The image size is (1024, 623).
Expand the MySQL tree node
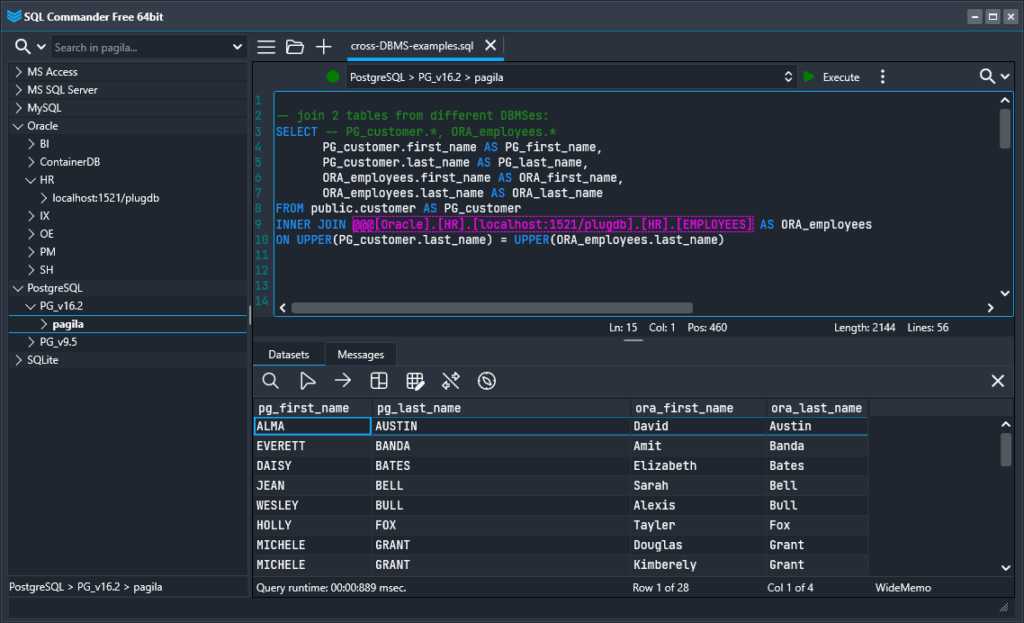click(x=17, y=107)
